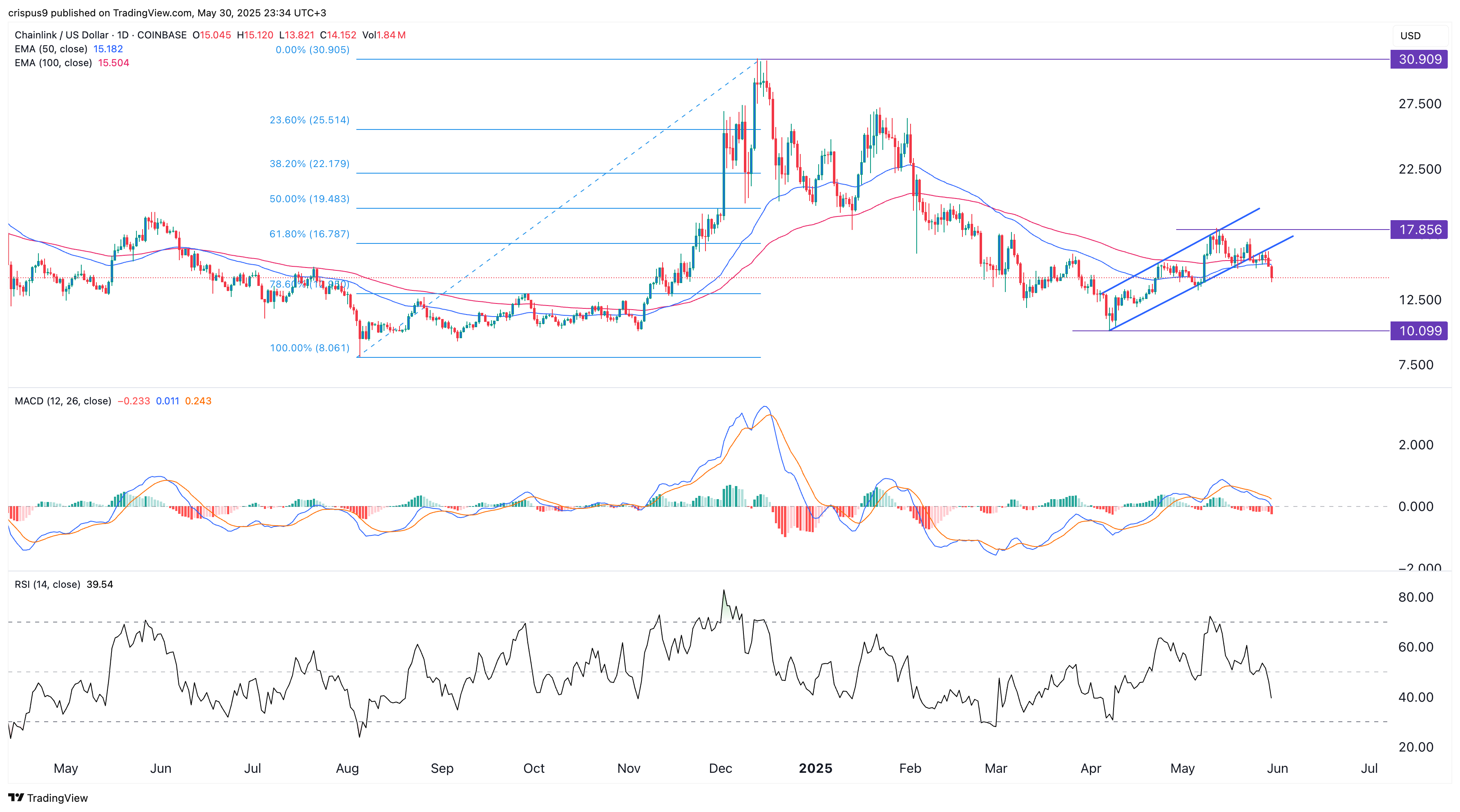The width and height of the screenshot is (1460, 812).
Task: Click the USD currency label
Action: pyautogui.click(x=1410, y=36)
